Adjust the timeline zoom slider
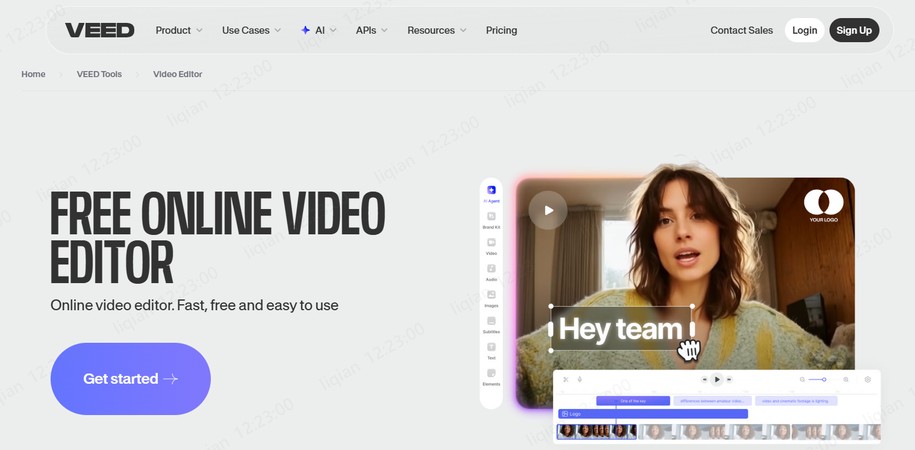The height and width of the screenshot is (450, 915). 824,379
